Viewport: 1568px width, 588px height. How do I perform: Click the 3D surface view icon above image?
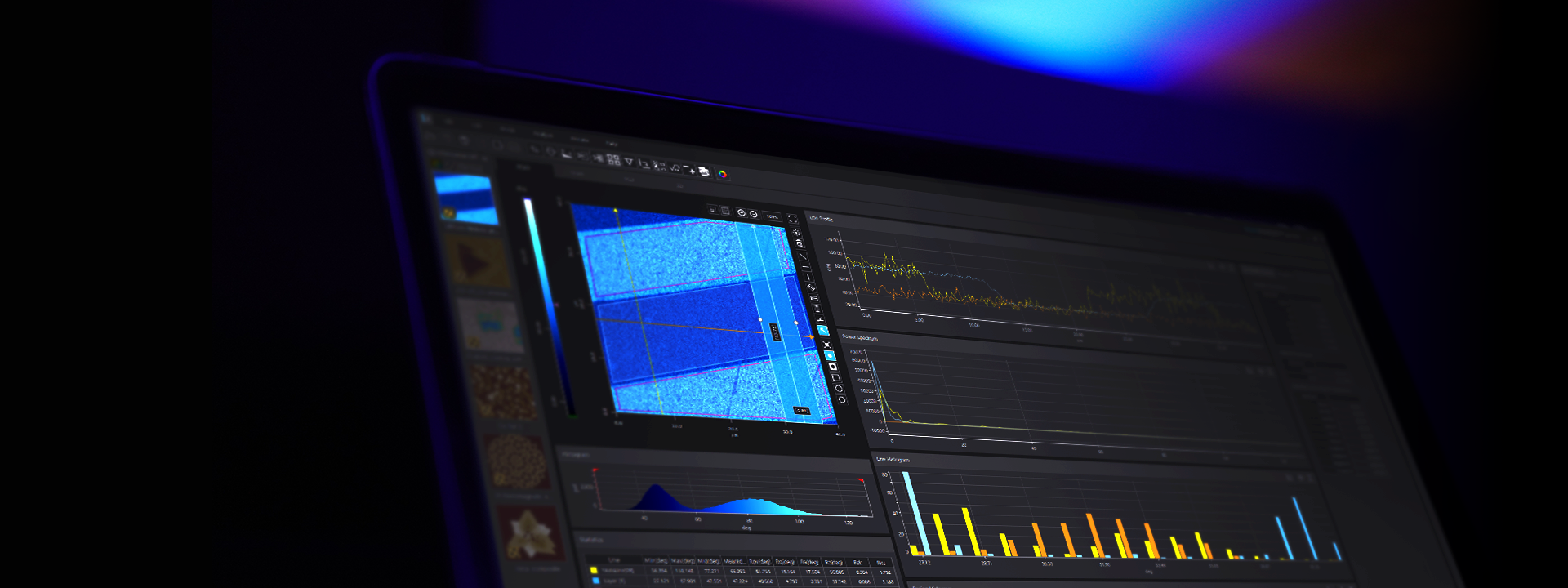(724, 211)
